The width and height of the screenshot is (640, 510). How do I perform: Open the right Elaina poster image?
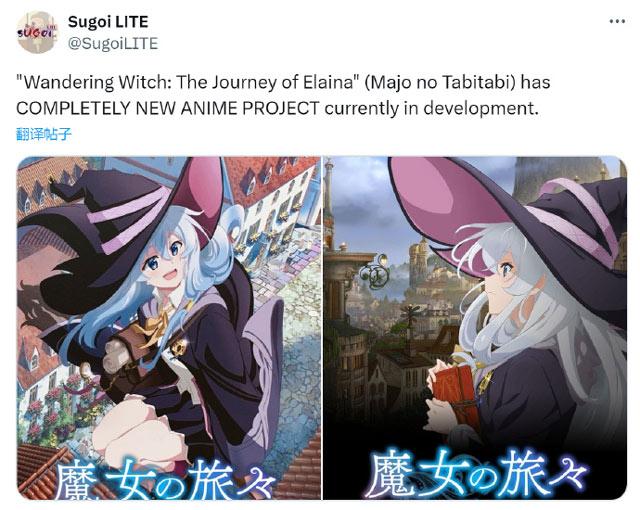[x=475, y=328]
